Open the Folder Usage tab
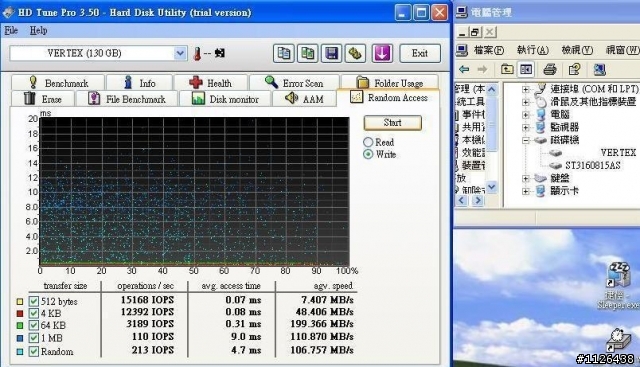640x367 pixels. tap(390, 83)
